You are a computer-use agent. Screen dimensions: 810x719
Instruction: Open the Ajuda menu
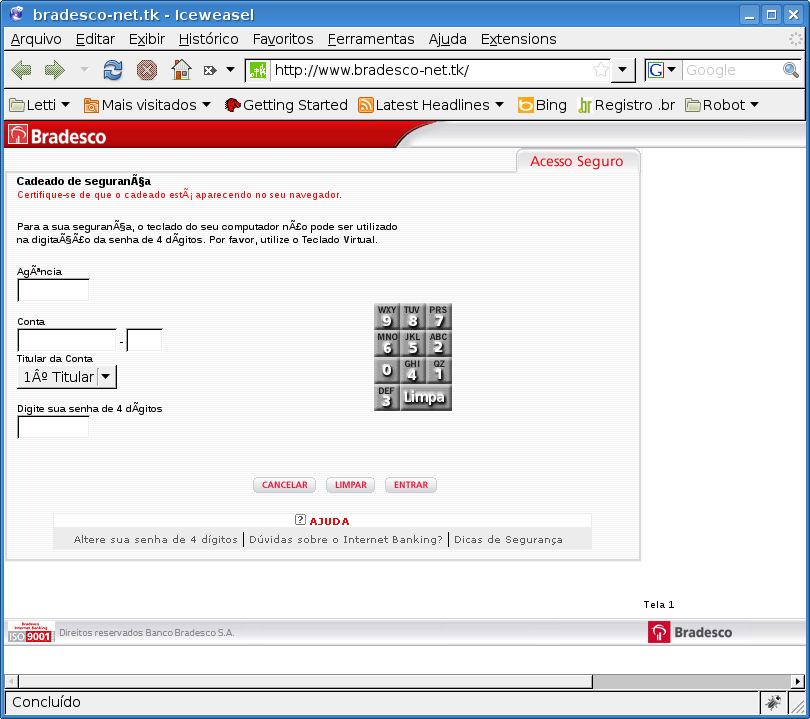tap(447, 39)
